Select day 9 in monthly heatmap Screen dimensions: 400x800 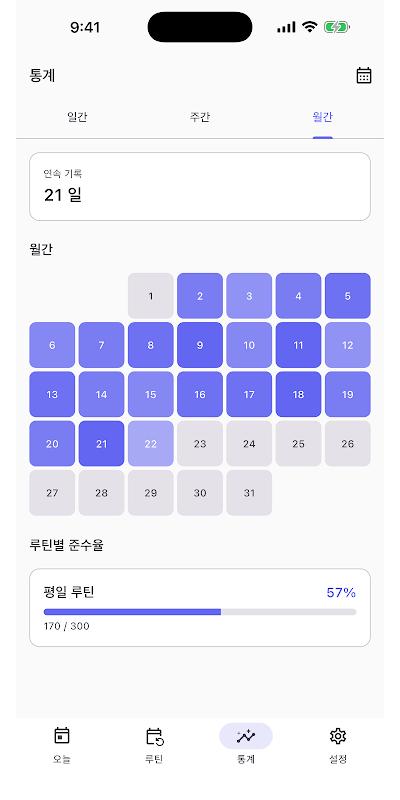pyautogui.click(x=200, y=345)
